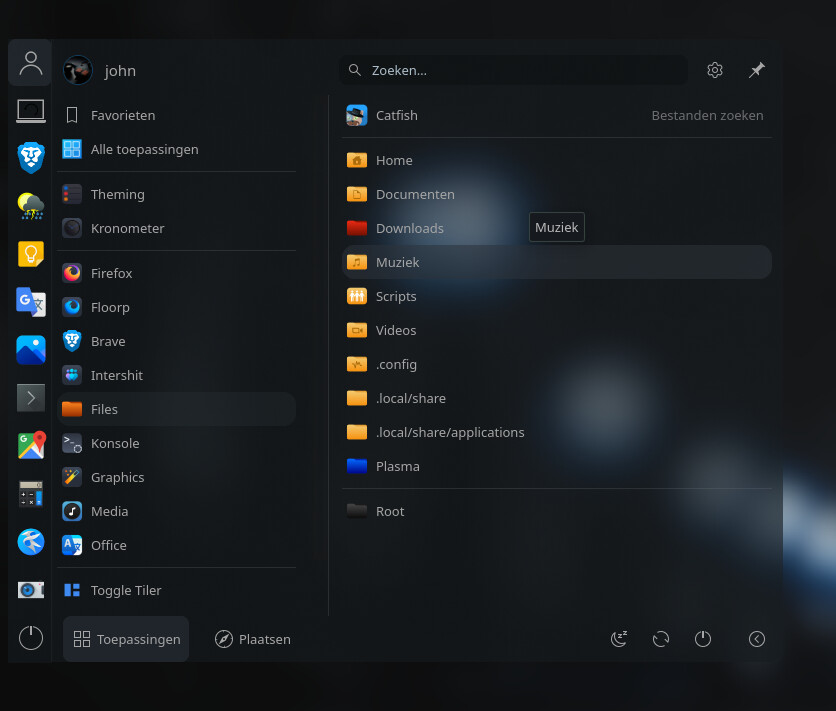The image size is (836, 711).
Task: Open the Media category
Action: click(176, 511)
